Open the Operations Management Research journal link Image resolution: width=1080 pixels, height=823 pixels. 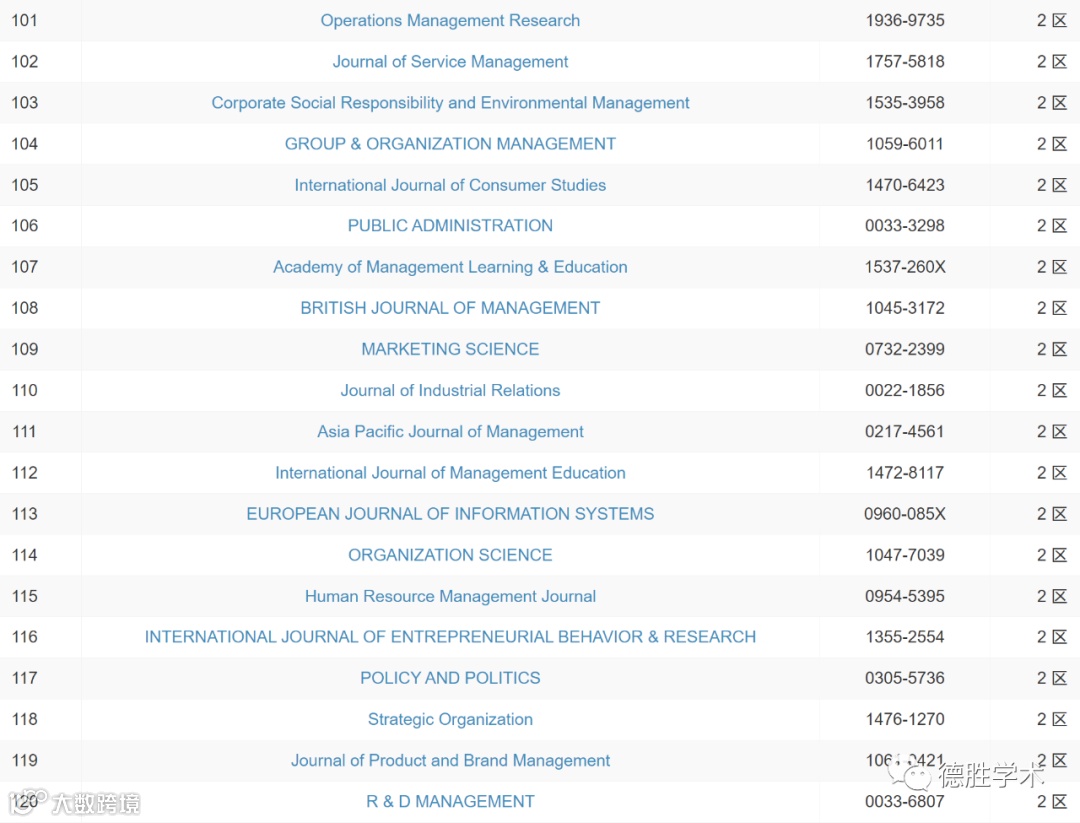(450, 21)
